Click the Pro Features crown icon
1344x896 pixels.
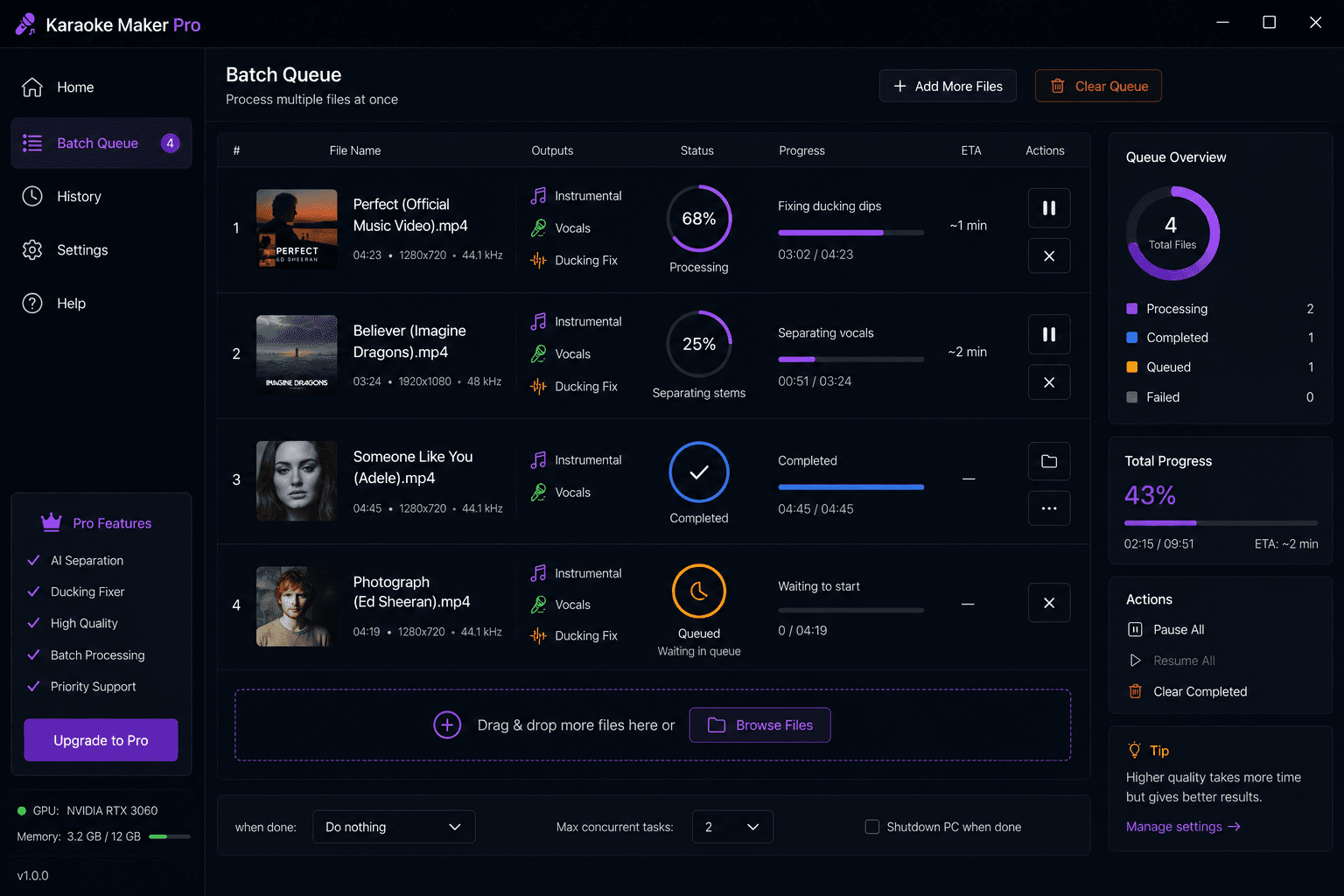52,522
